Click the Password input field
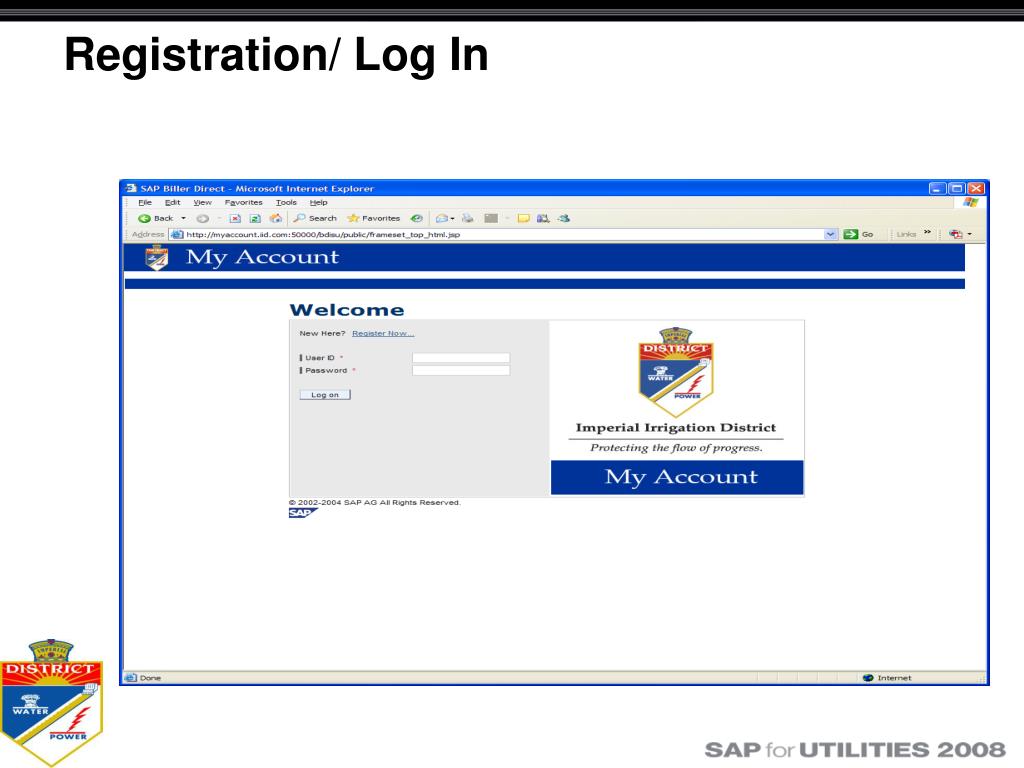 click(x=461, y=370)
